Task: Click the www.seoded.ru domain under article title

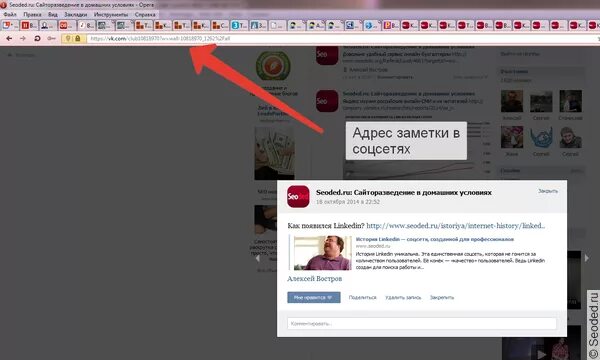Action: (373, 246)
